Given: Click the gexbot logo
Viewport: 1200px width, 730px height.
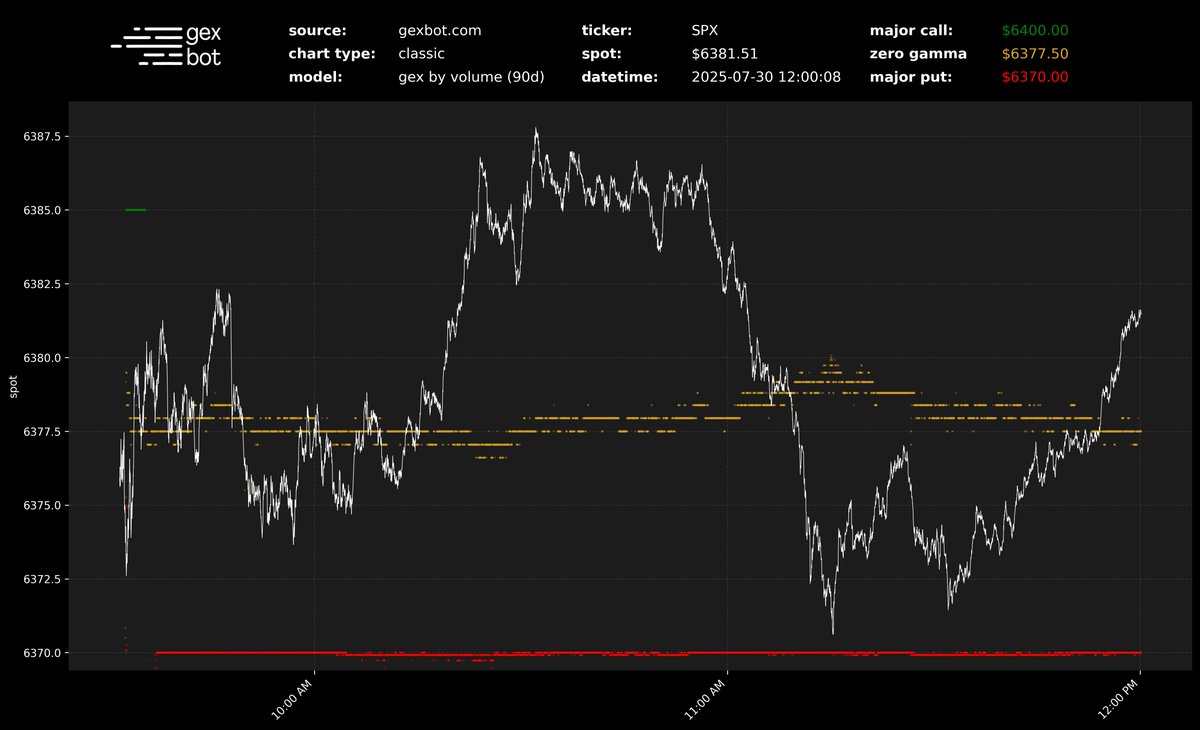Looking at the screenshot, I should coord(166,46).
